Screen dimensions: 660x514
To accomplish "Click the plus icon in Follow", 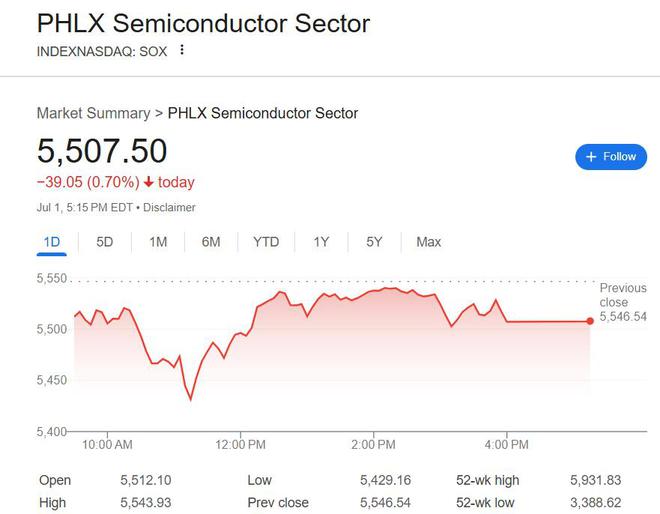I will [591, 157].
